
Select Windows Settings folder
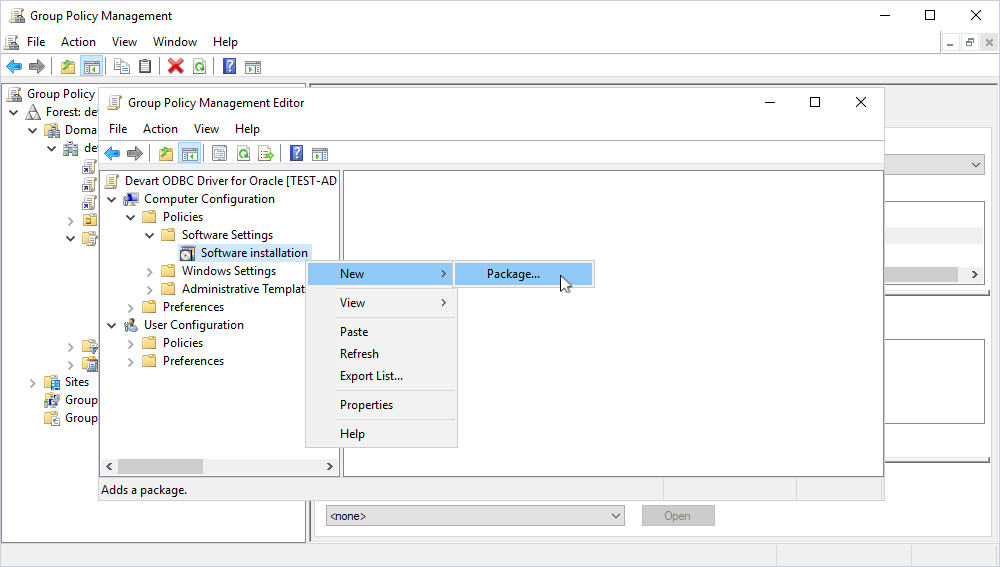229,271
